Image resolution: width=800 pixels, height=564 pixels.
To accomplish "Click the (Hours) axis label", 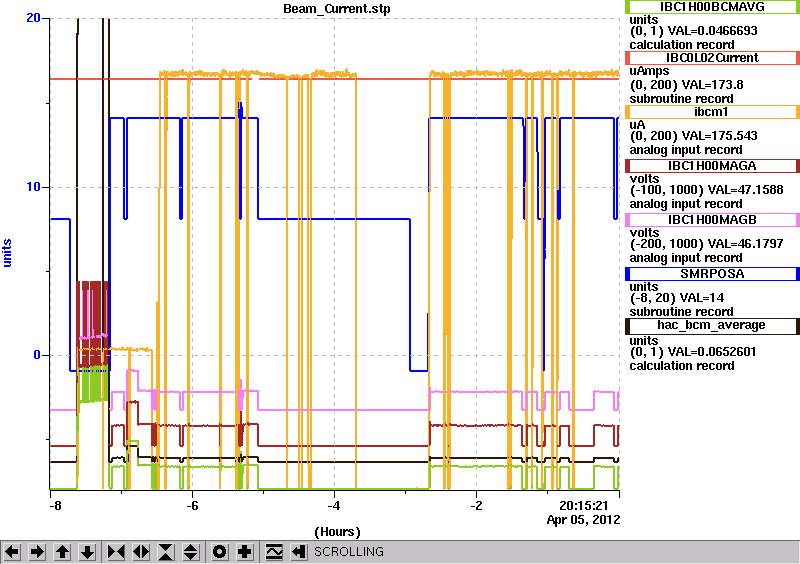I will (337, 532).
